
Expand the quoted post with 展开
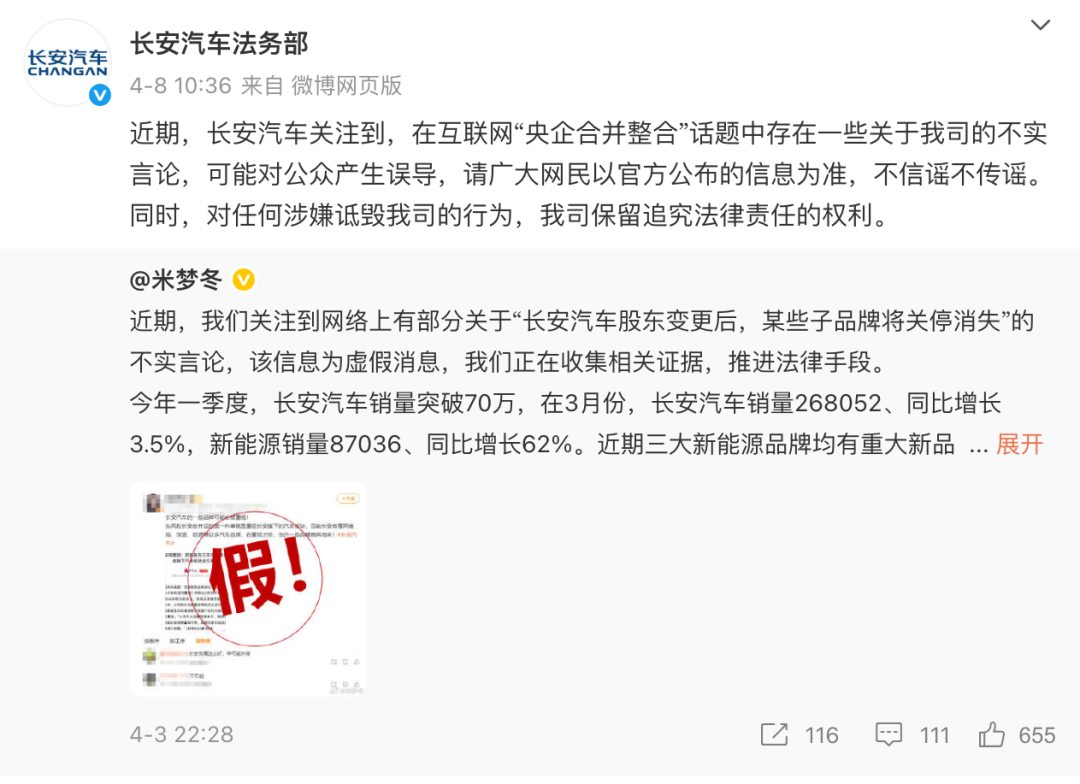point(1019,444)
